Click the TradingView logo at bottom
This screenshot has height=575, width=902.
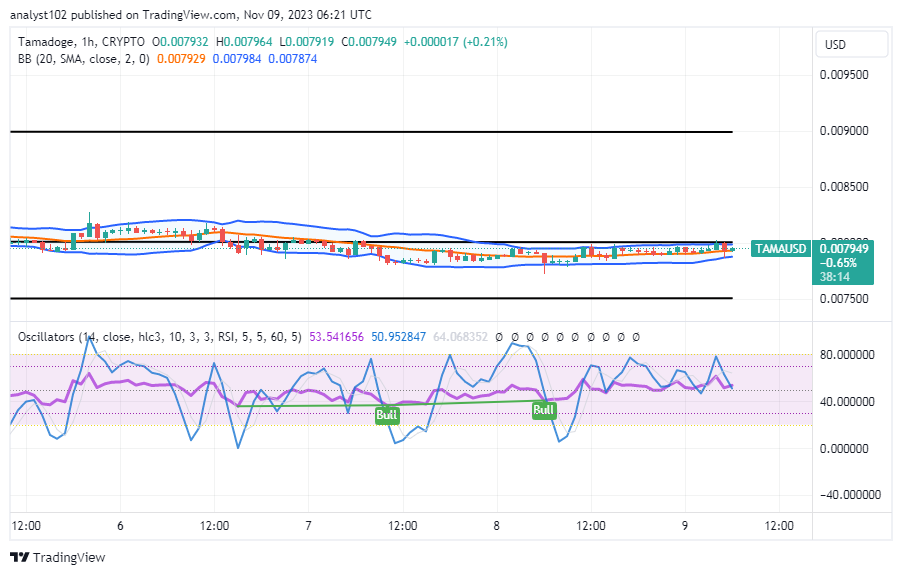(x=58, y=557)
